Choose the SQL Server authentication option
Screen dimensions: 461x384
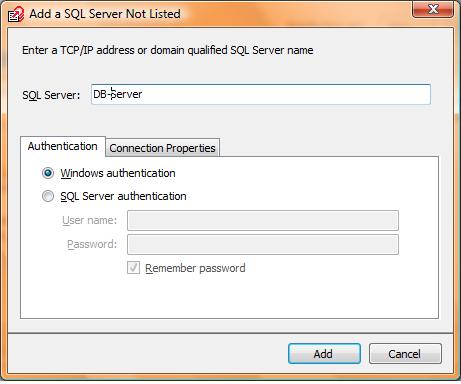coord(48,196)
